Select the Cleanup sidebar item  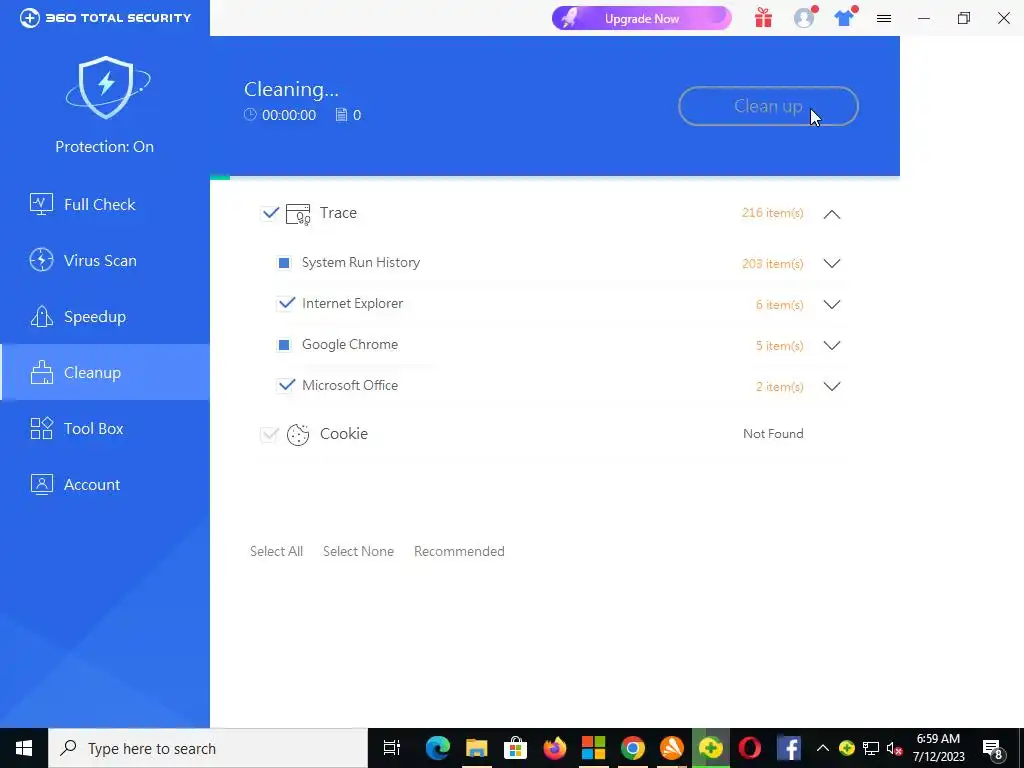pos(104,372)
